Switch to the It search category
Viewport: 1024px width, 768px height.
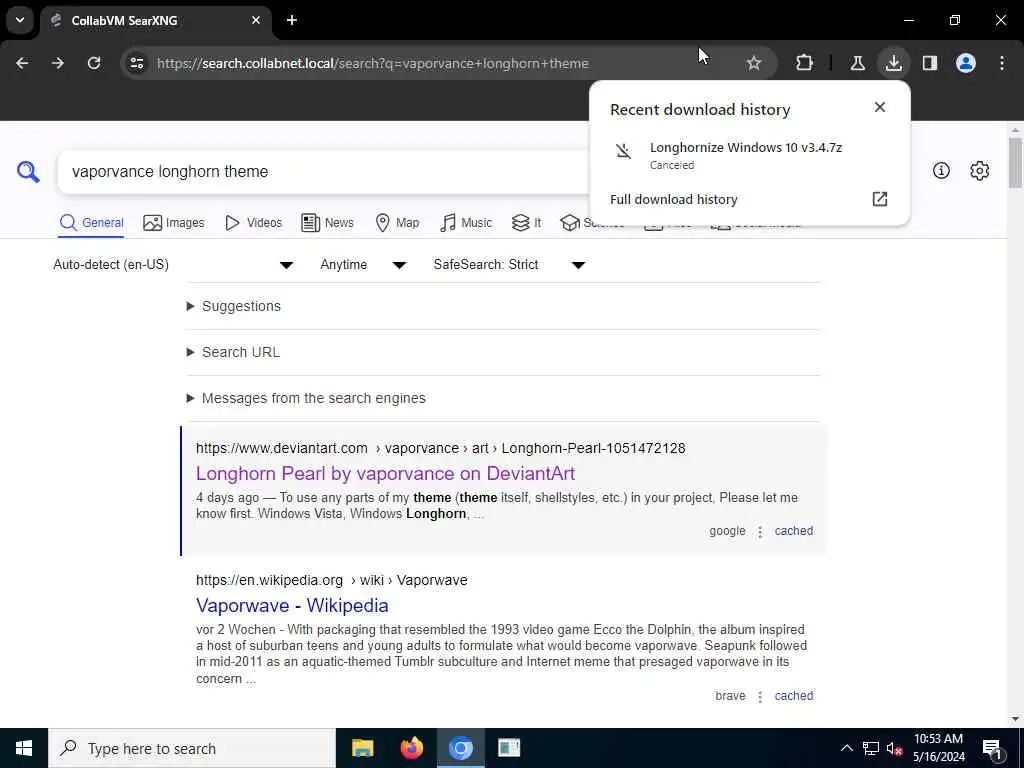[526, 223]
